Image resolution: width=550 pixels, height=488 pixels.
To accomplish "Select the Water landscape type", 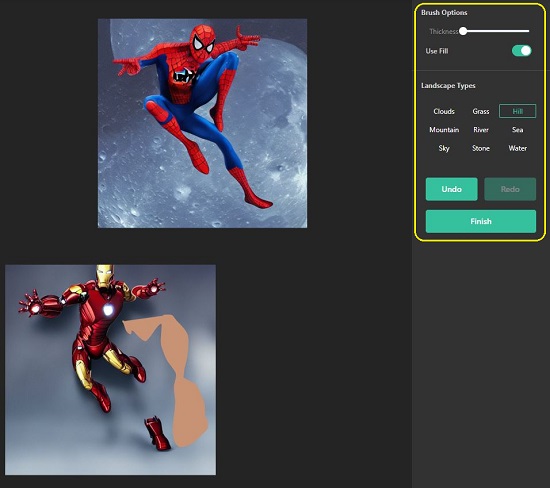I will 517,148.
